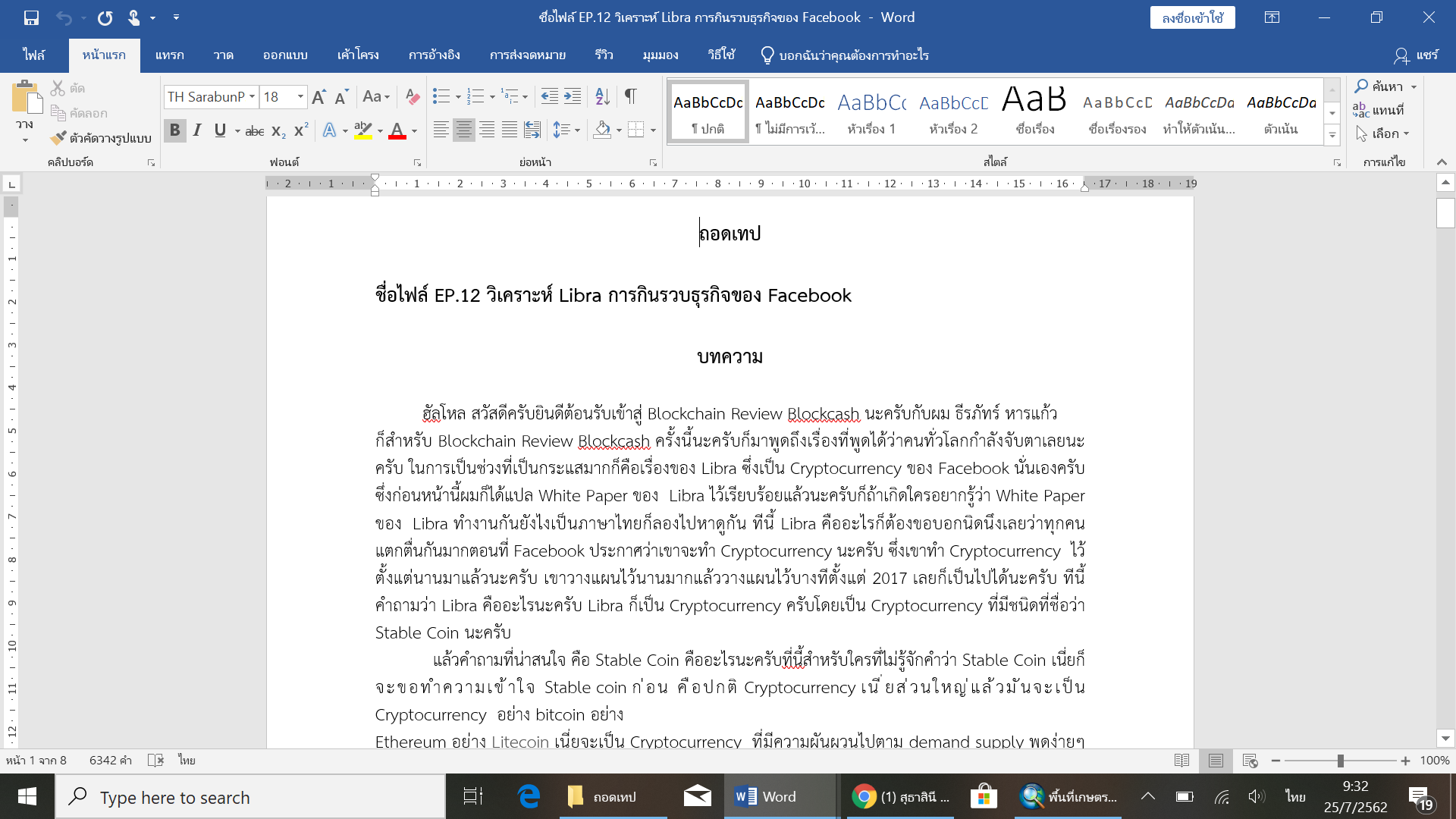Switch to Web Layout view
This screenshot has width=1456, height=819.
point(1250,761)
